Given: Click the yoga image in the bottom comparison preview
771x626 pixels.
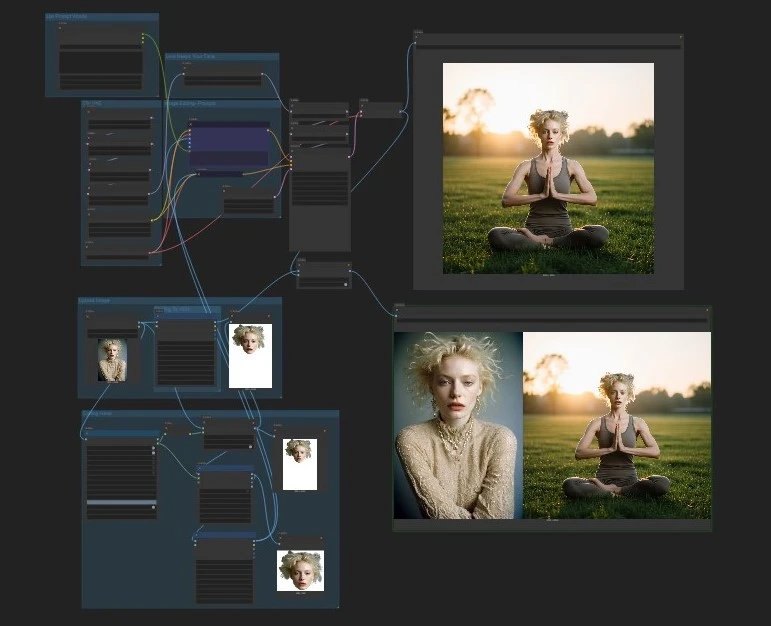Looking at the screenshot, I should 616,425.
